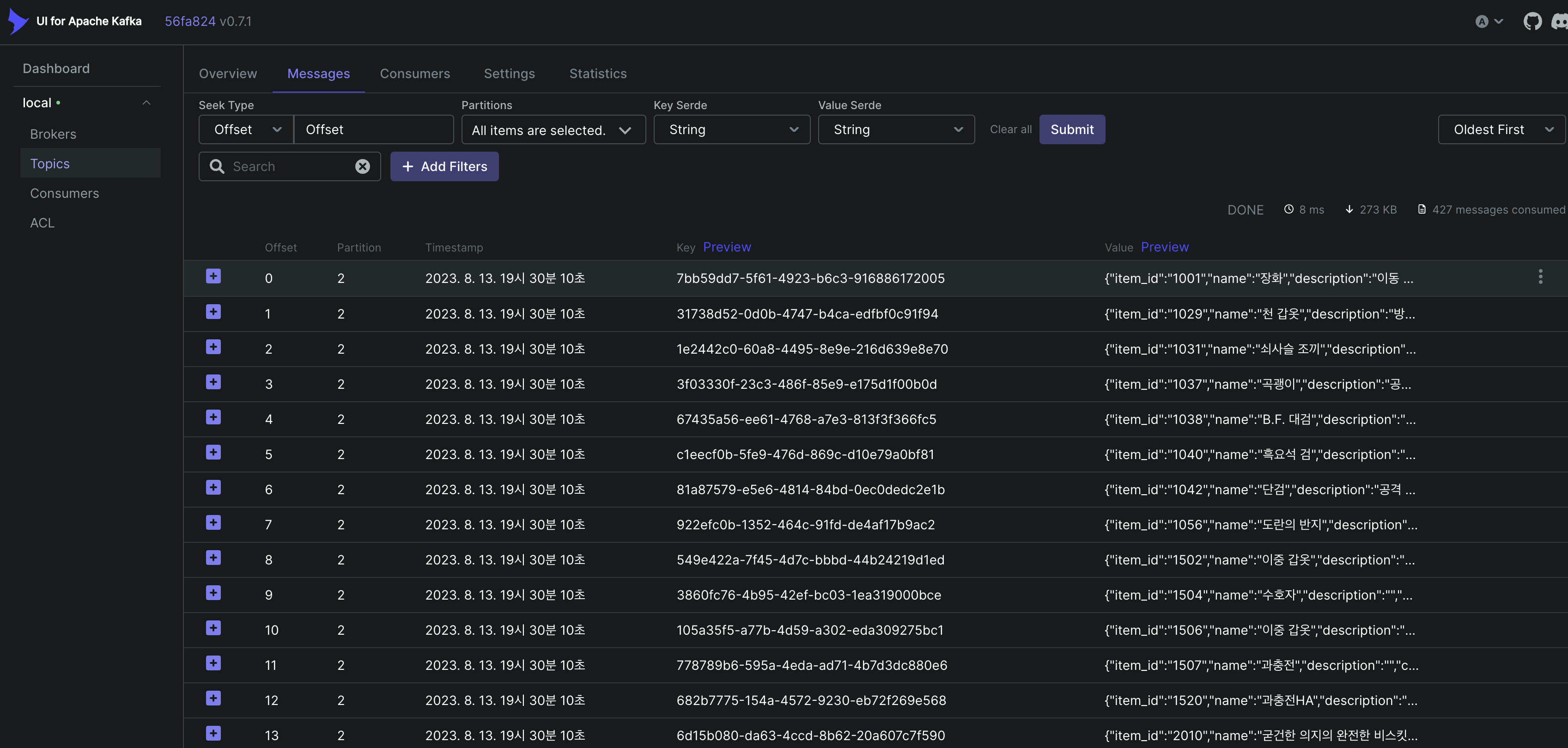Clear the search field with X icon
This screenshot has height=748, width=1568.
[x=362, y=166]
